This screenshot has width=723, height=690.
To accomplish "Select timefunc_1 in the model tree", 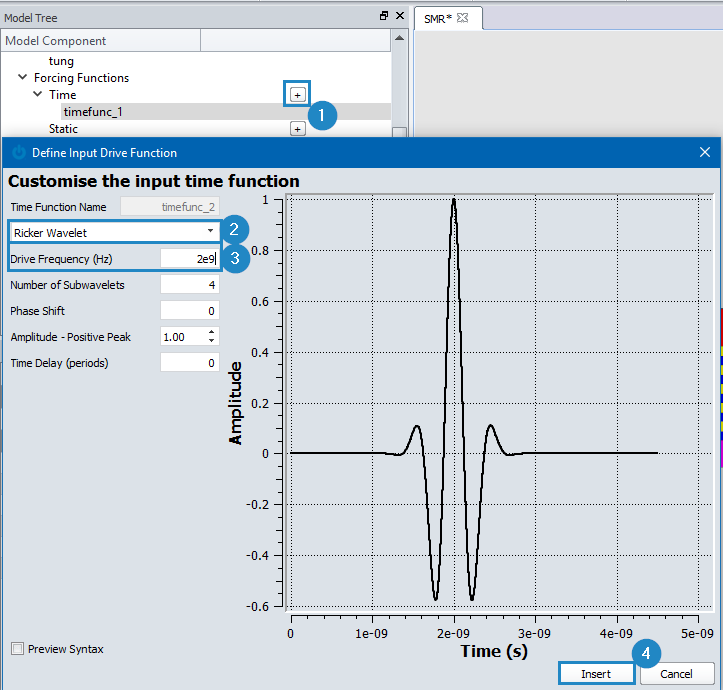I will click(x=93, y=112).
